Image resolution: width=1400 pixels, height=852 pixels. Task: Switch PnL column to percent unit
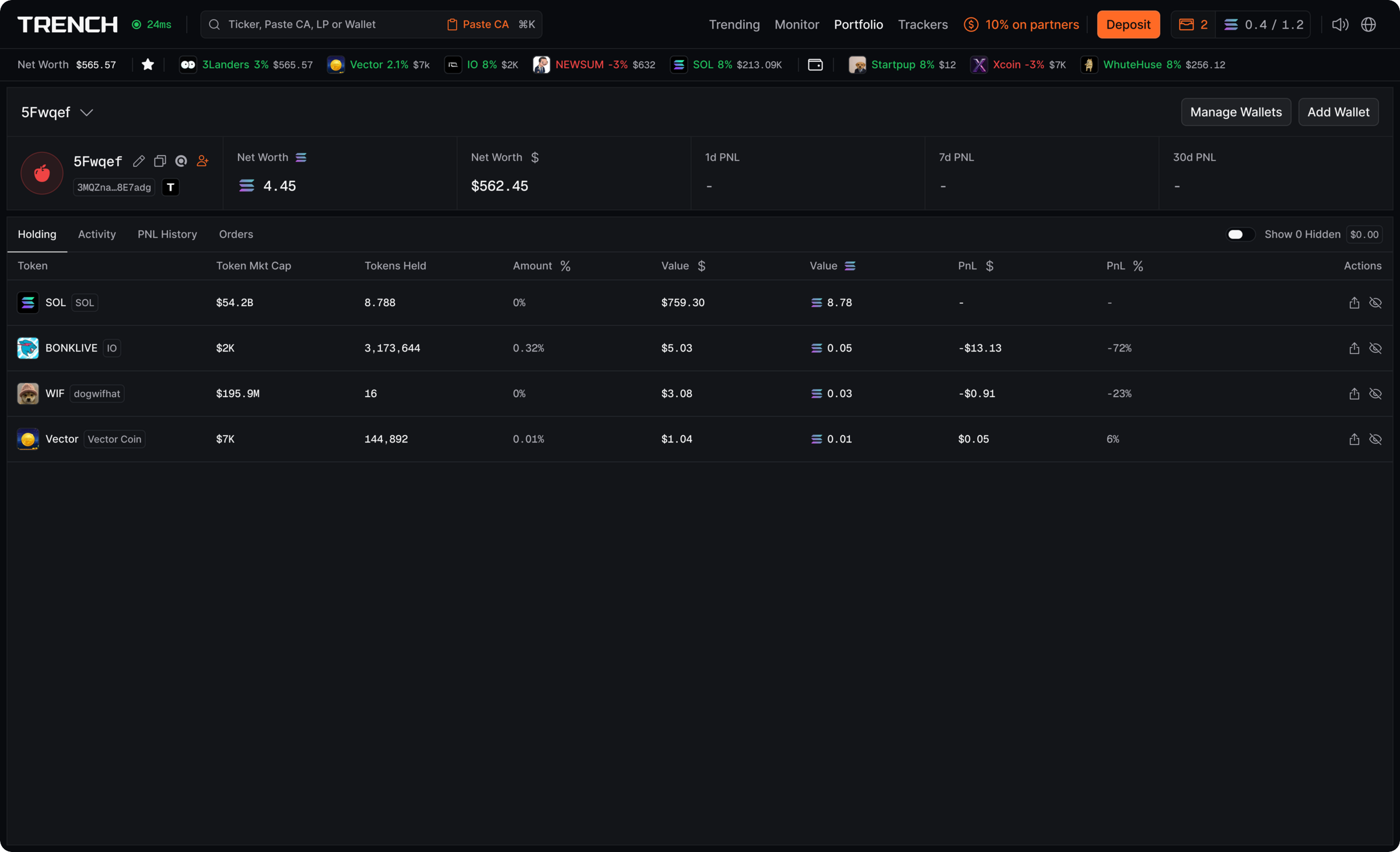pyautogui.click(x=1137, y=266)
